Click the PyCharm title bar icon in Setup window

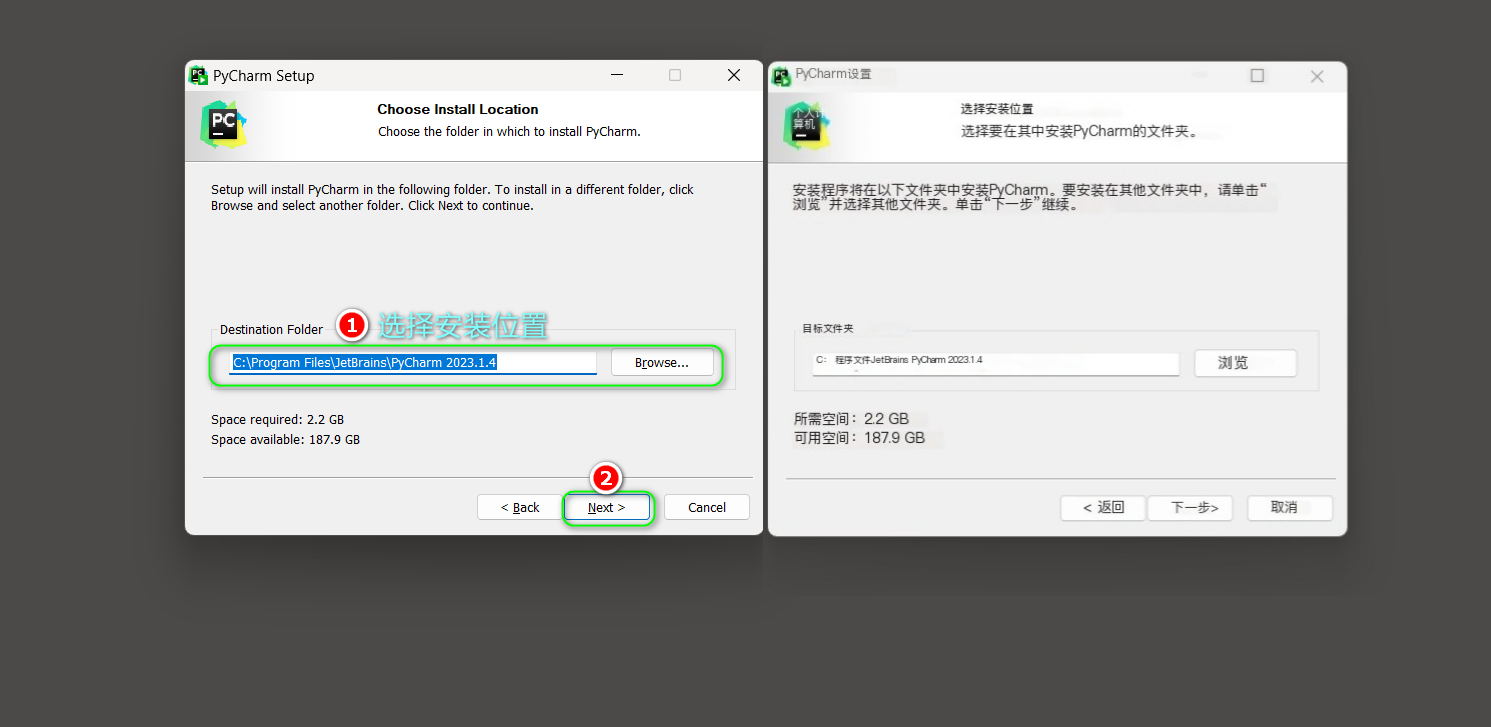(198, 75)
